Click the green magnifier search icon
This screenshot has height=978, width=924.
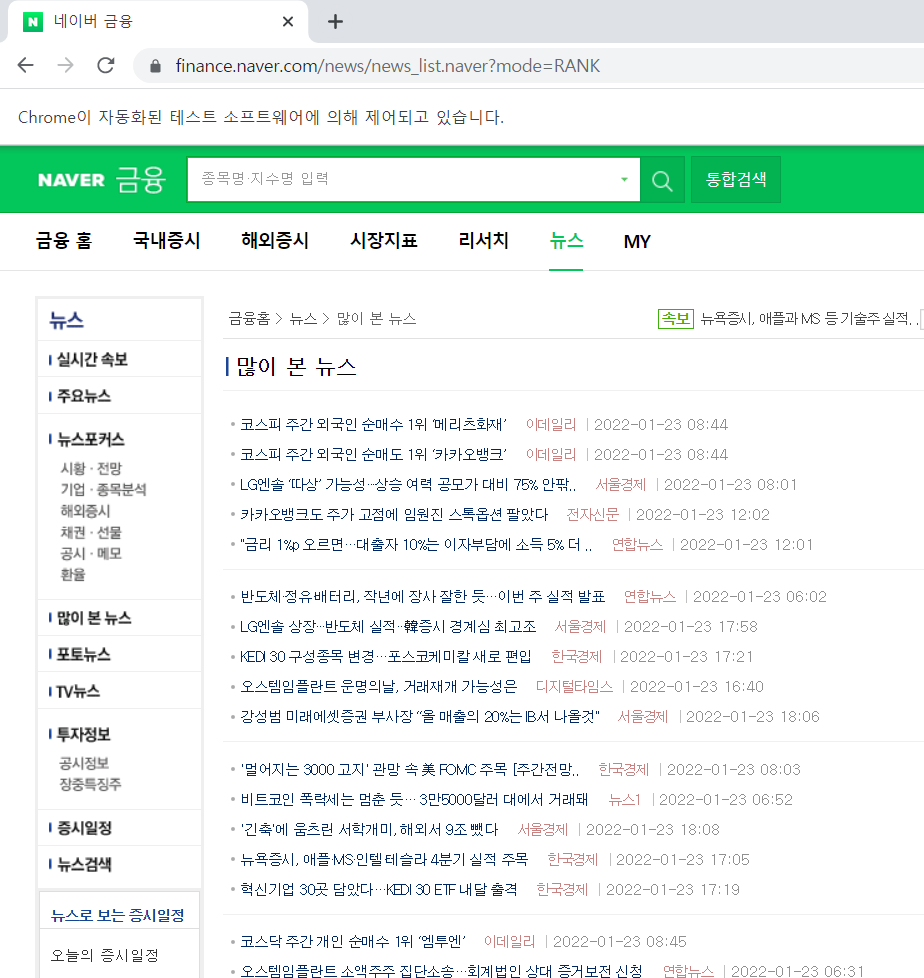[662, 180]
